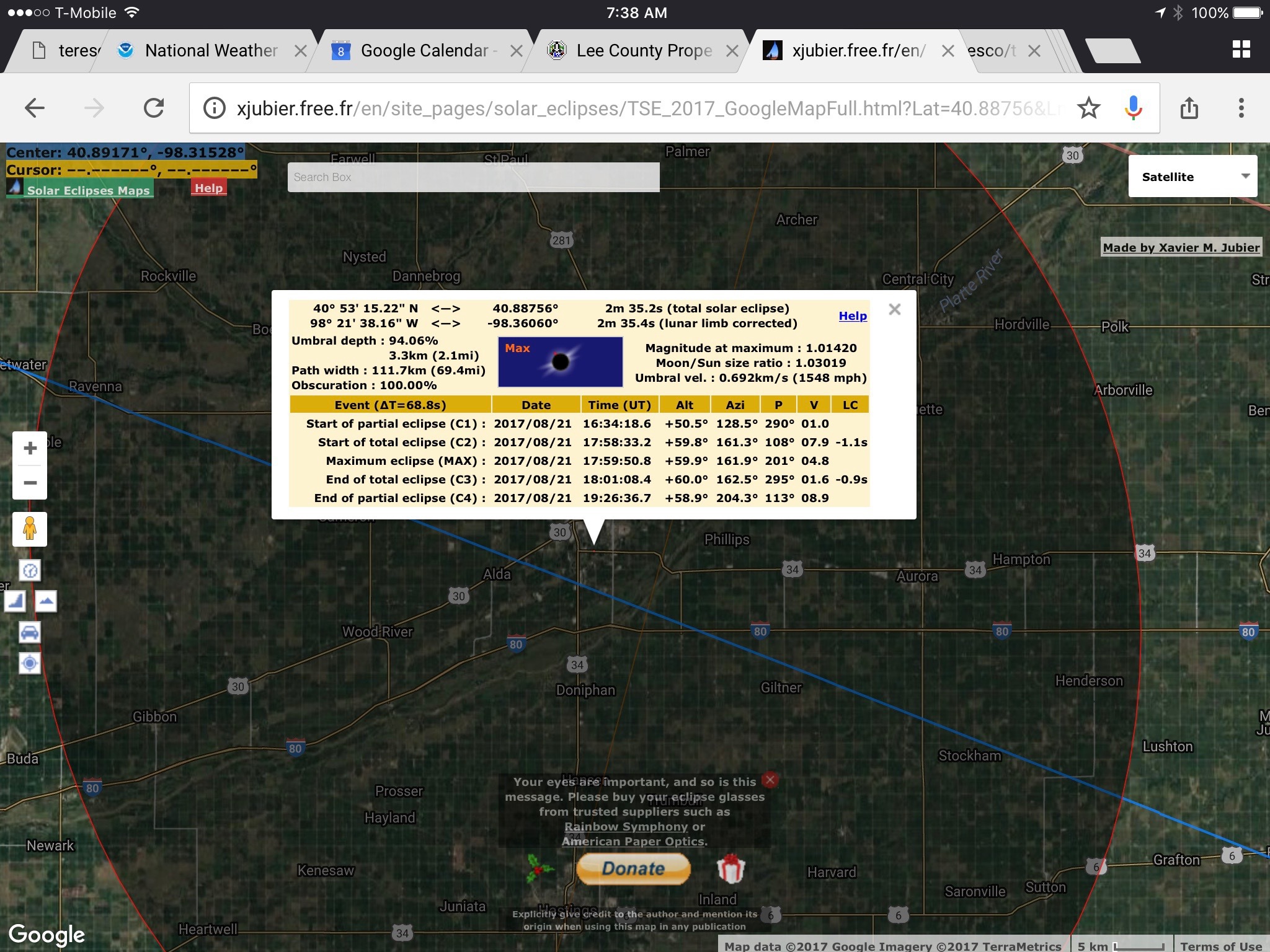Bookmark the page with the star icon

click(1088, 108)
